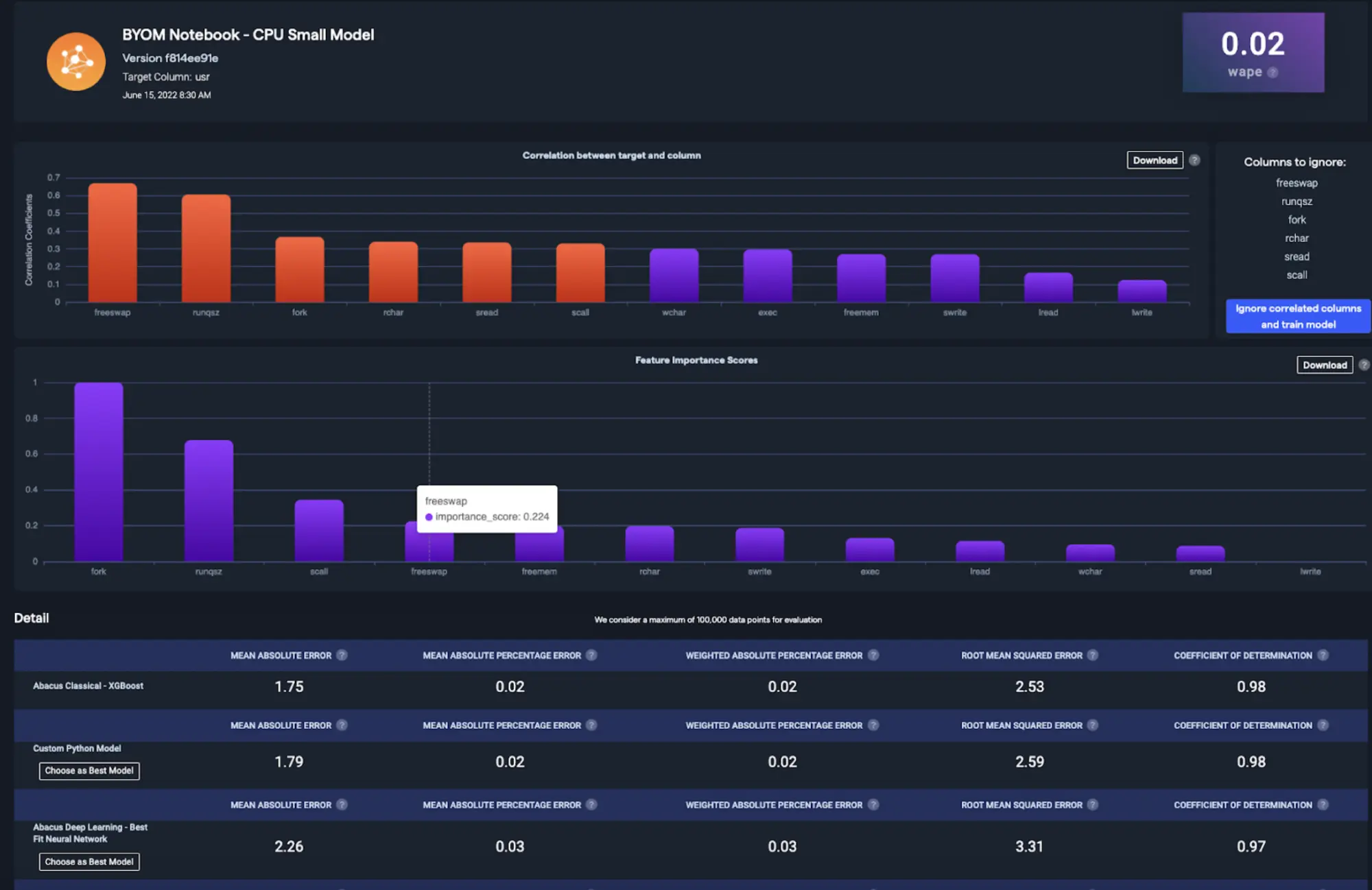Viewport: 1372px width, 890px height.
Task: Click the orange model logo icon
Action: pyautogui.click(x=76, y=62)
